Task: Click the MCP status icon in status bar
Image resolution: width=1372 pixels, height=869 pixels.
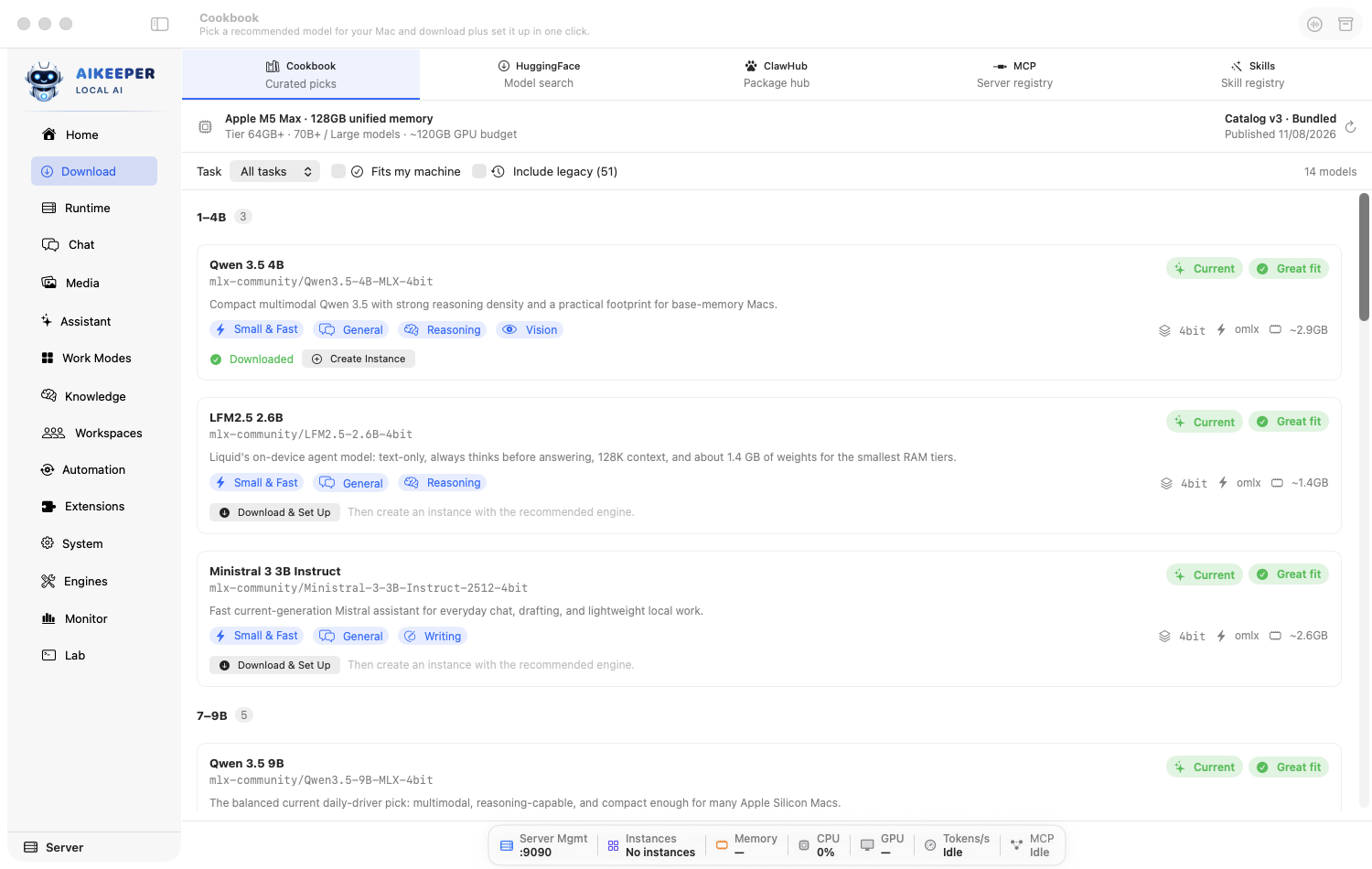Action: point(1016,845)
